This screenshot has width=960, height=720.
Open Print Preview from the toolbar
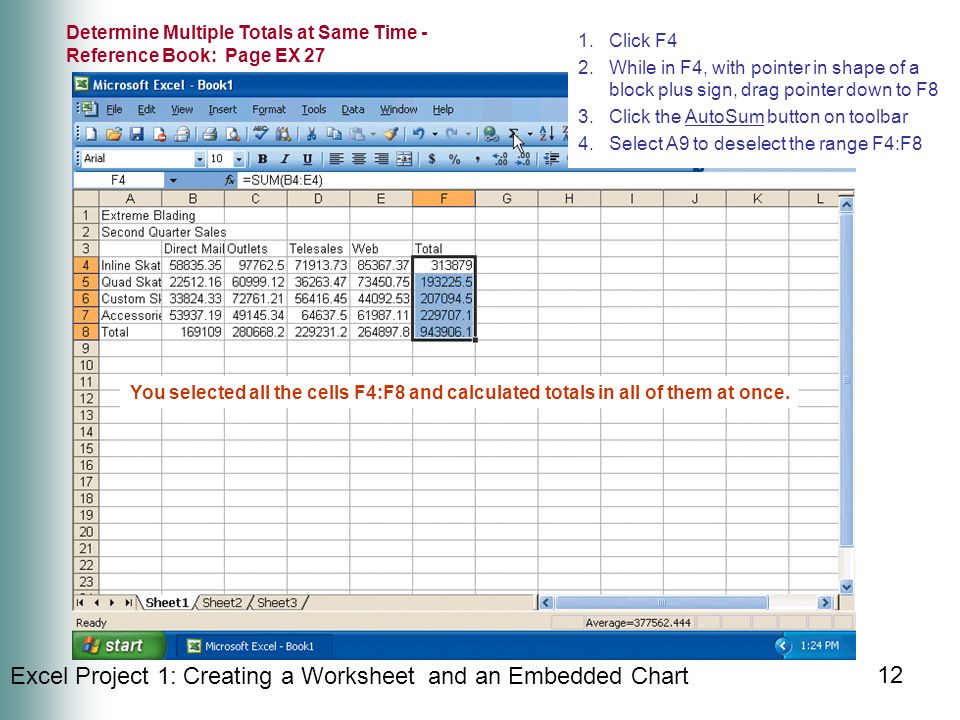(x=233, y=133)
